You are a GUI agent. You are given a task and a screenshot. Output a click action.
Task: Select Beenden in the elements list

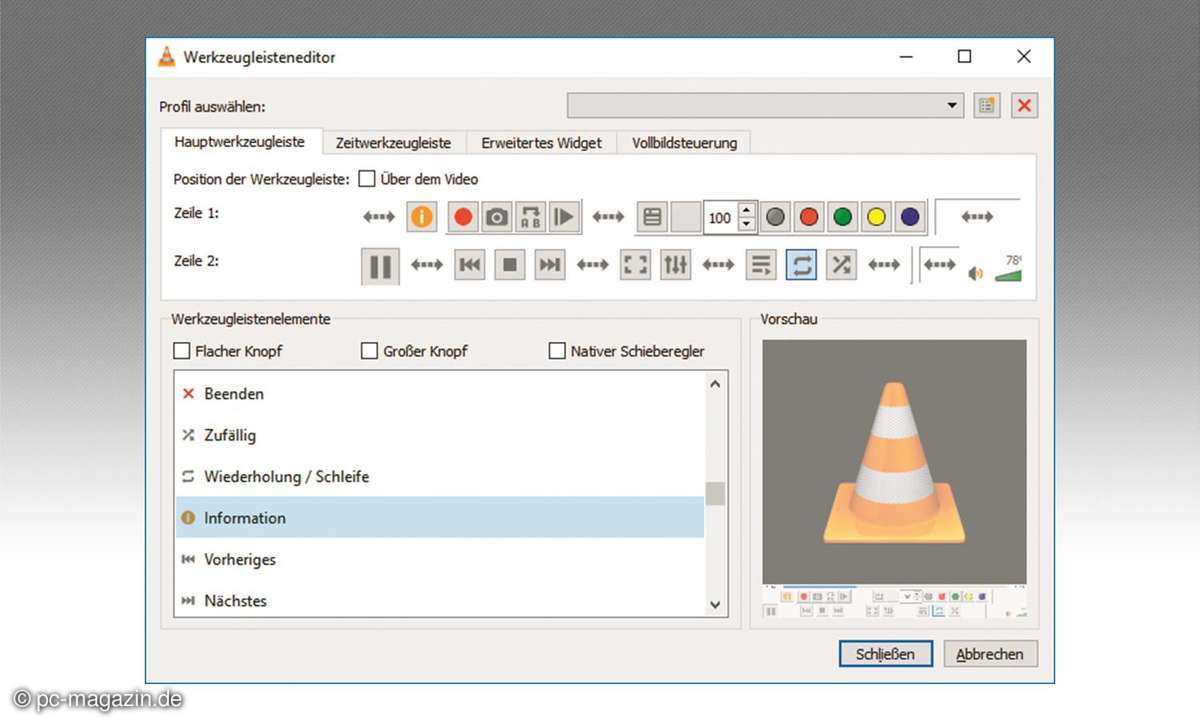(440, 393)
